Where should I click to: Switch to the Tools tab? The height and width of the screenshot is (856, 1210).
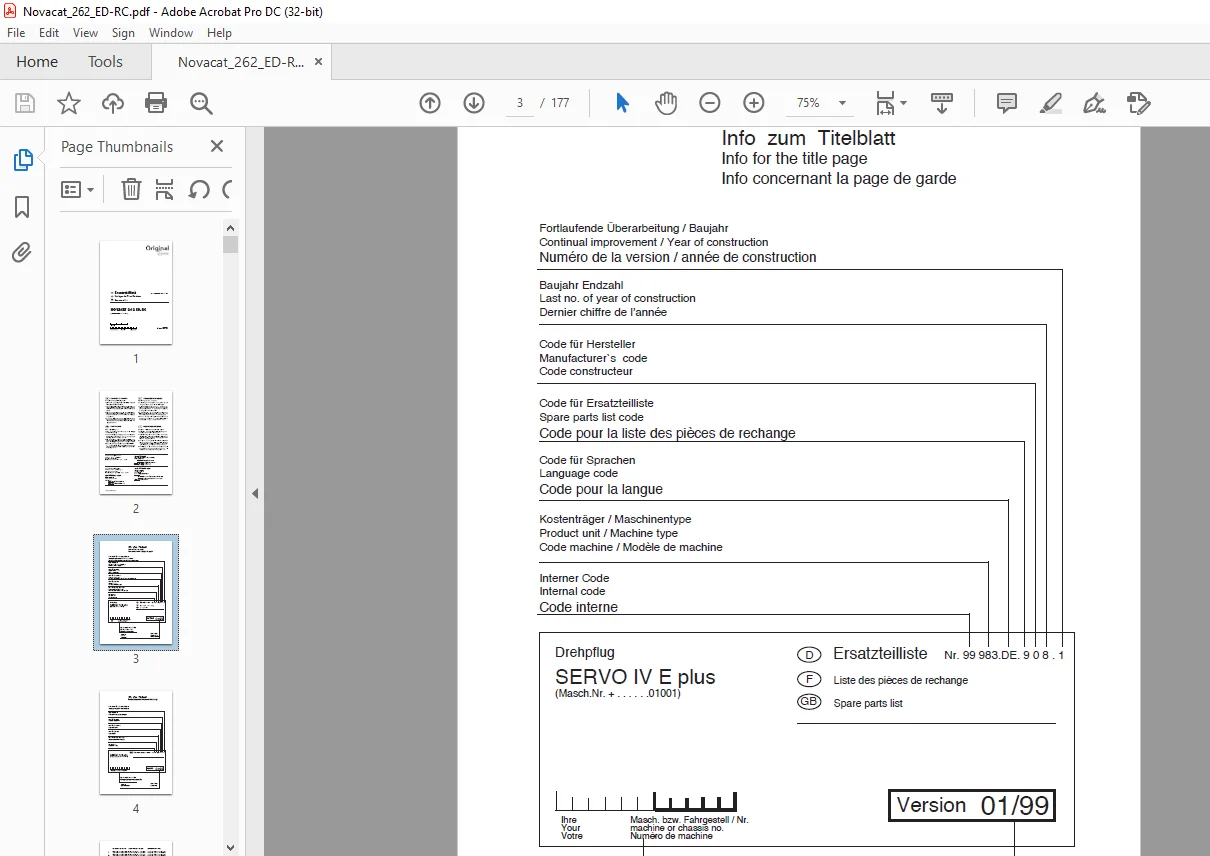tap(105, 62)
